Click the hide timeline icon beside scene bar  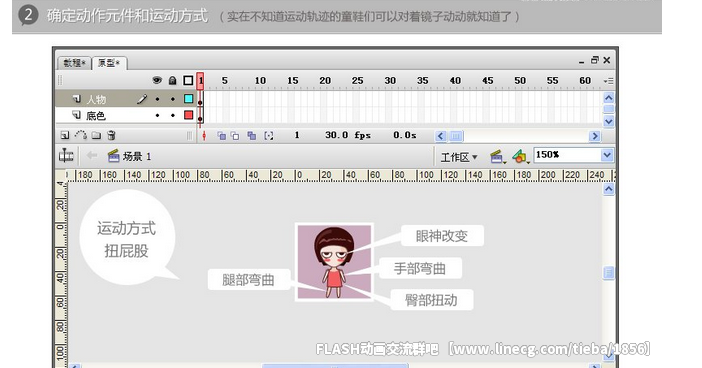tap(66, 156)
